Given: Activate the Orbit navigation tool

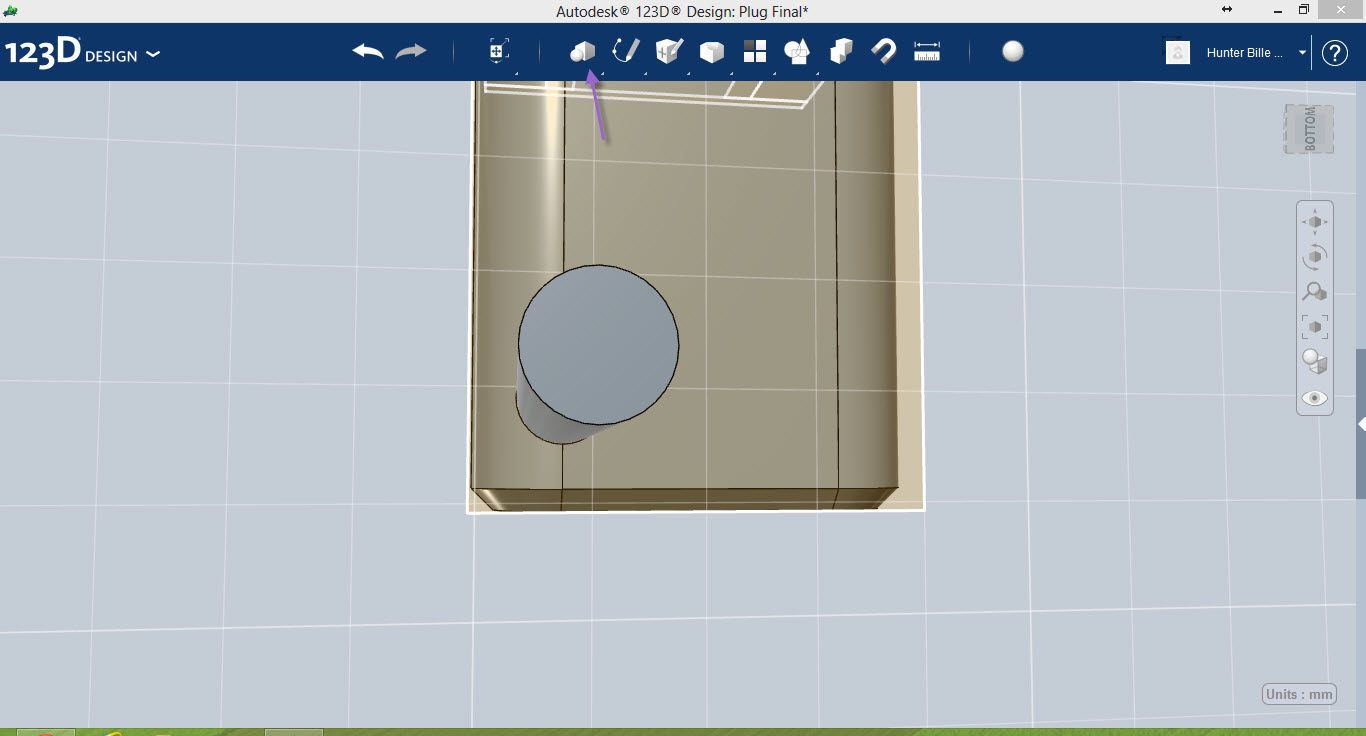Looking at the screenshot, I should click(x=1315, y=256).
